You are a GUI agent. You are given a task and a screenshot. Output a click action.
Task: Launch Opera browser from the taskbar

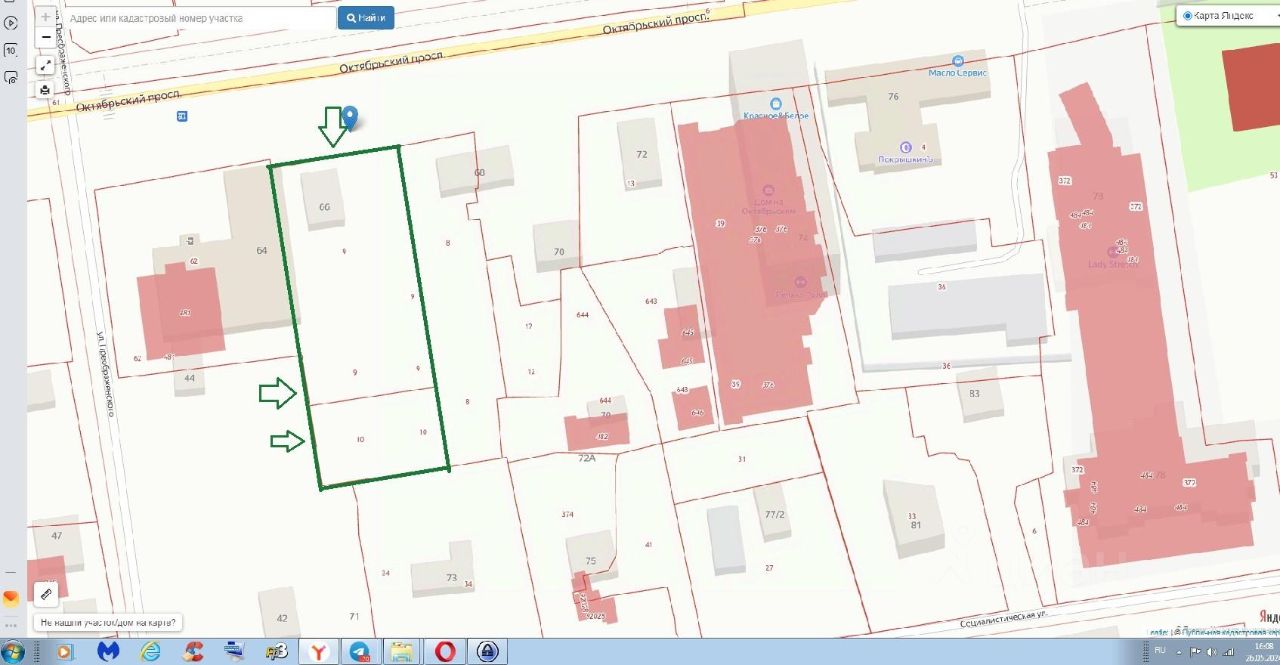(x=445, y=651)
